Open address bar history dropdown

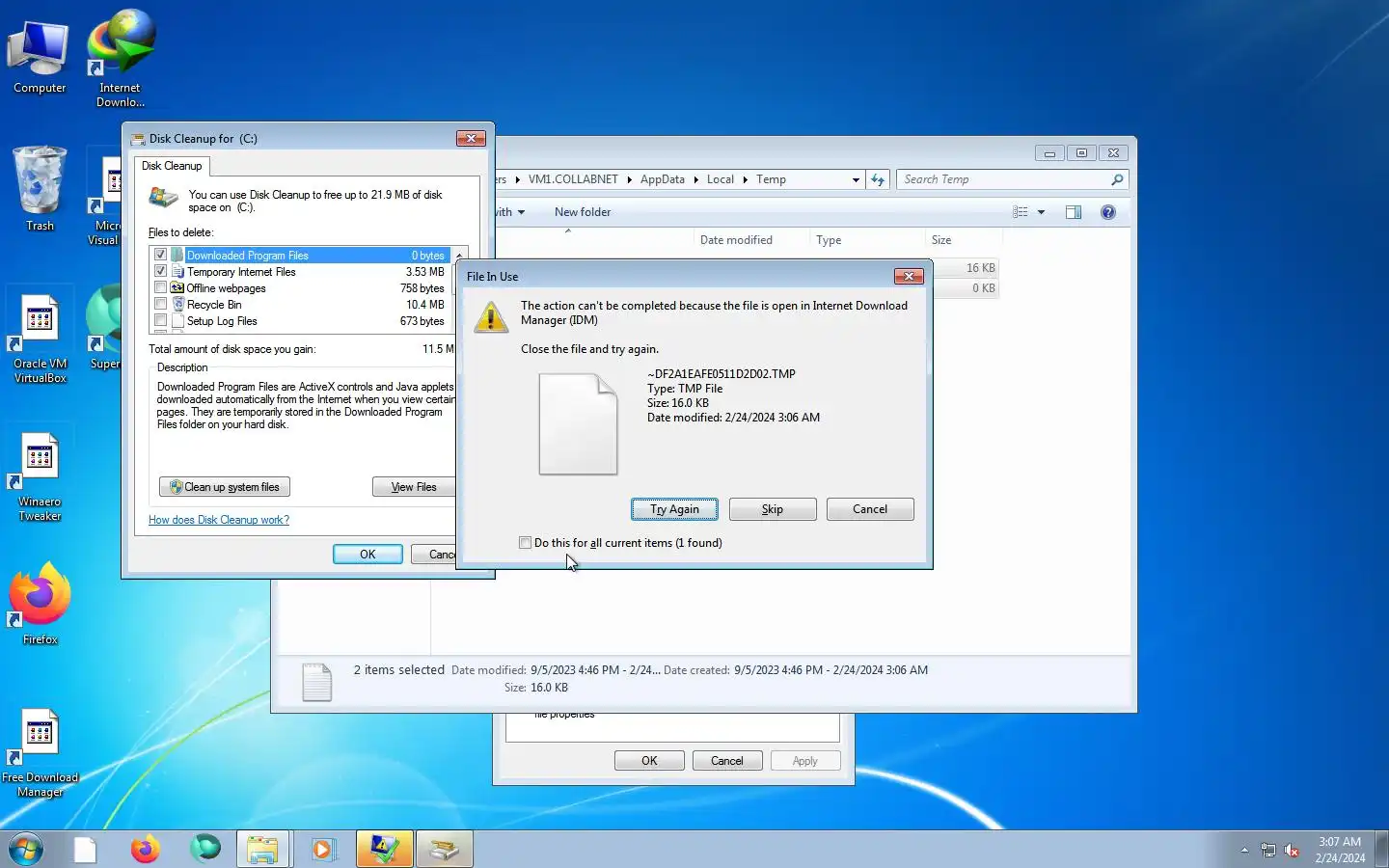point(856,179)
